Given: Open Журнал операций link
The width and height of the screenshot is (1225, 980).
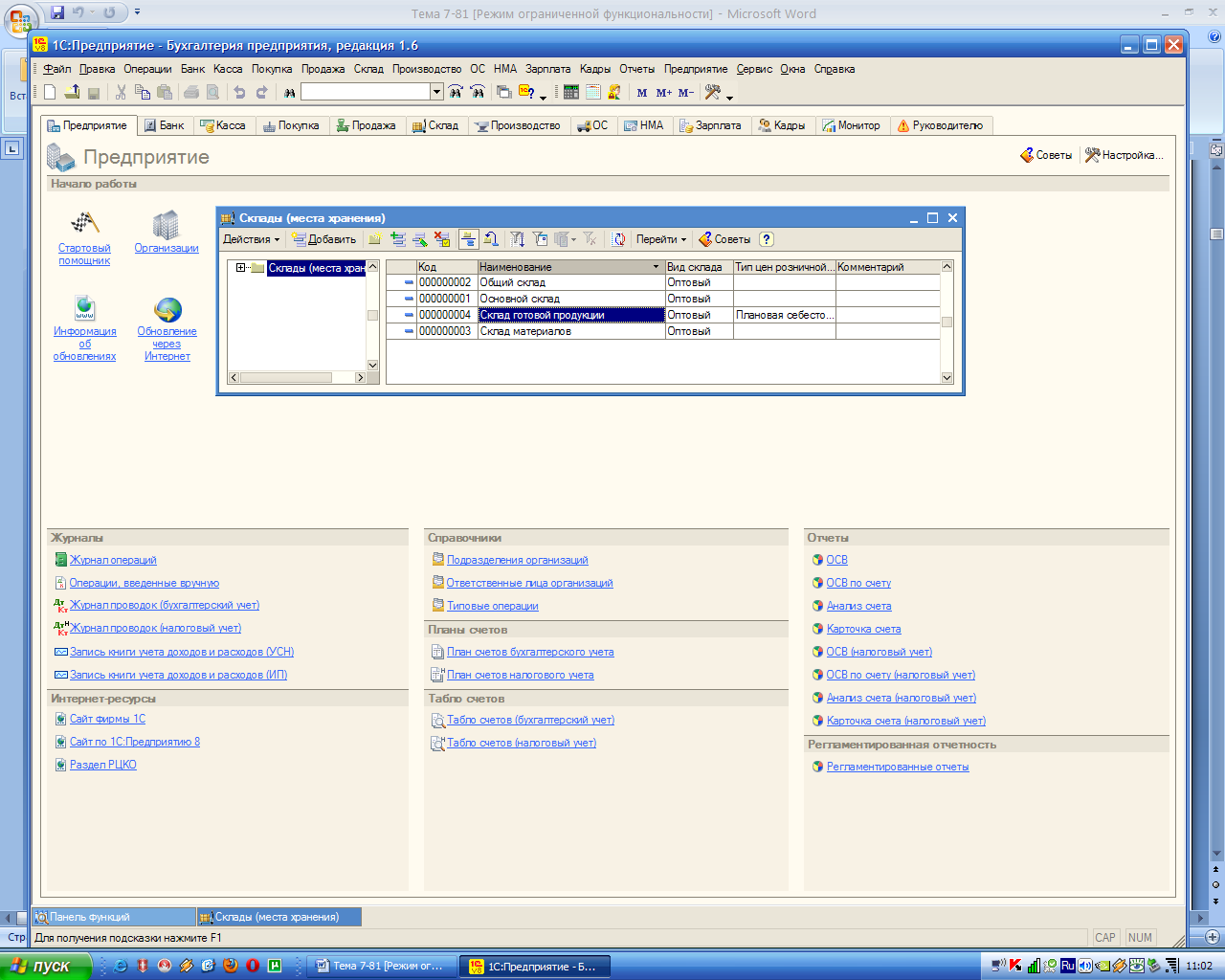Looking at the screenshot, I should pyautogui.click(x=113, y=560).
